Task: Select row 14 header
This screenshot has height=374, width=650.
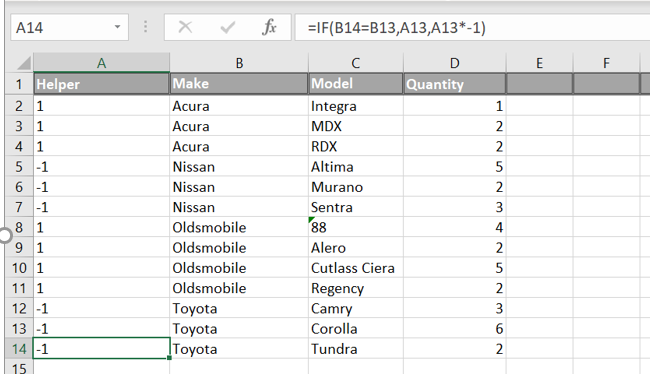Action: pos(19,349)
